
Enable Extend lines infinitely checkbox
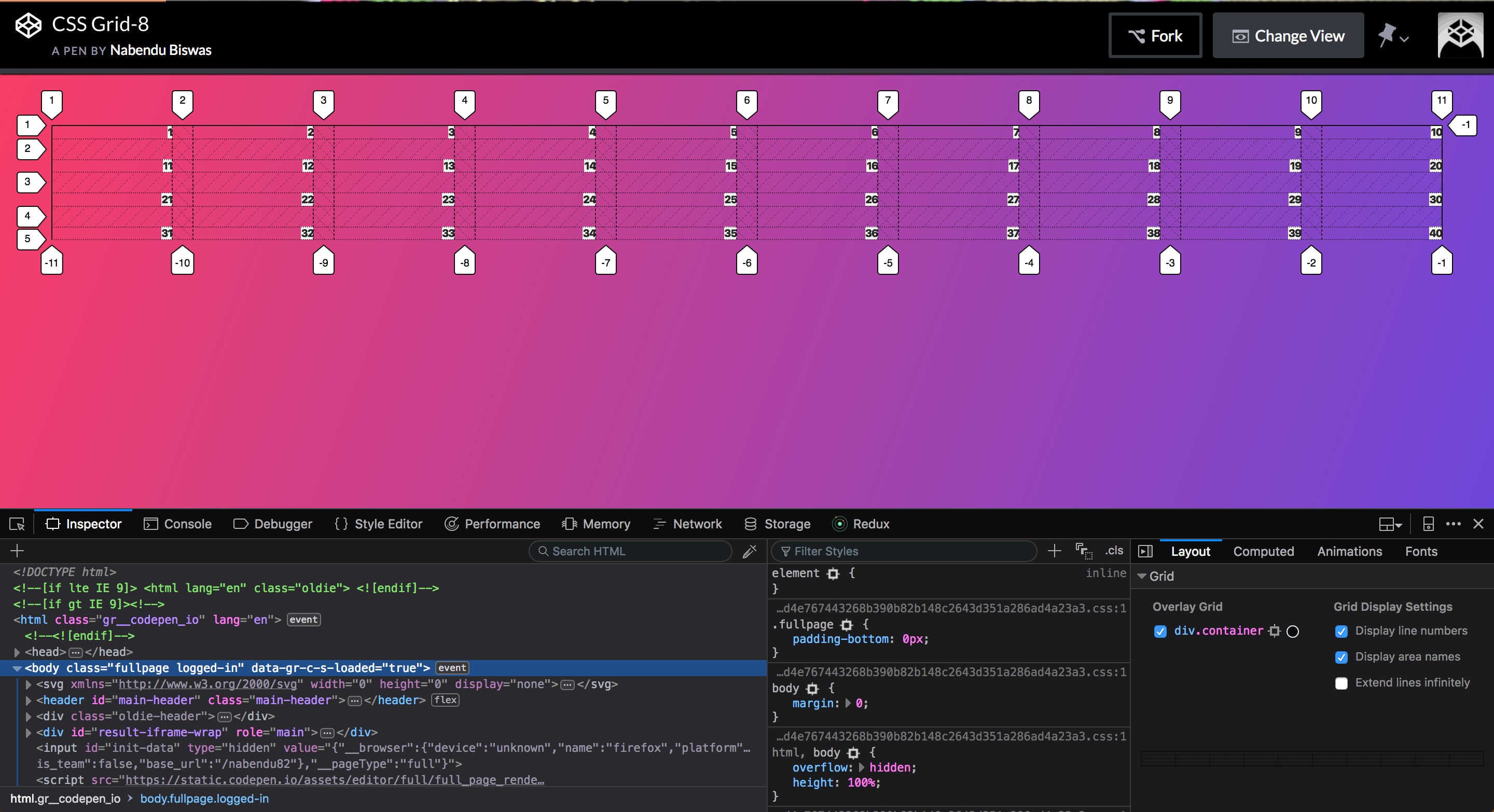1341,683
